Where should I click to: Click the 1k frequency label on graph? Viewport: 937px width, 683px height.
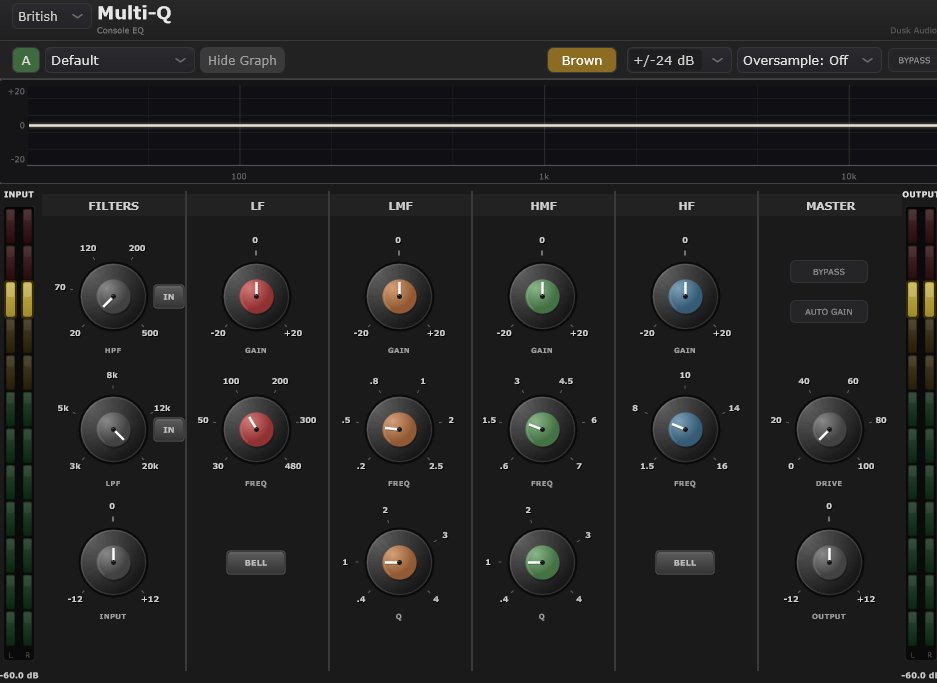tap(544, 176)
